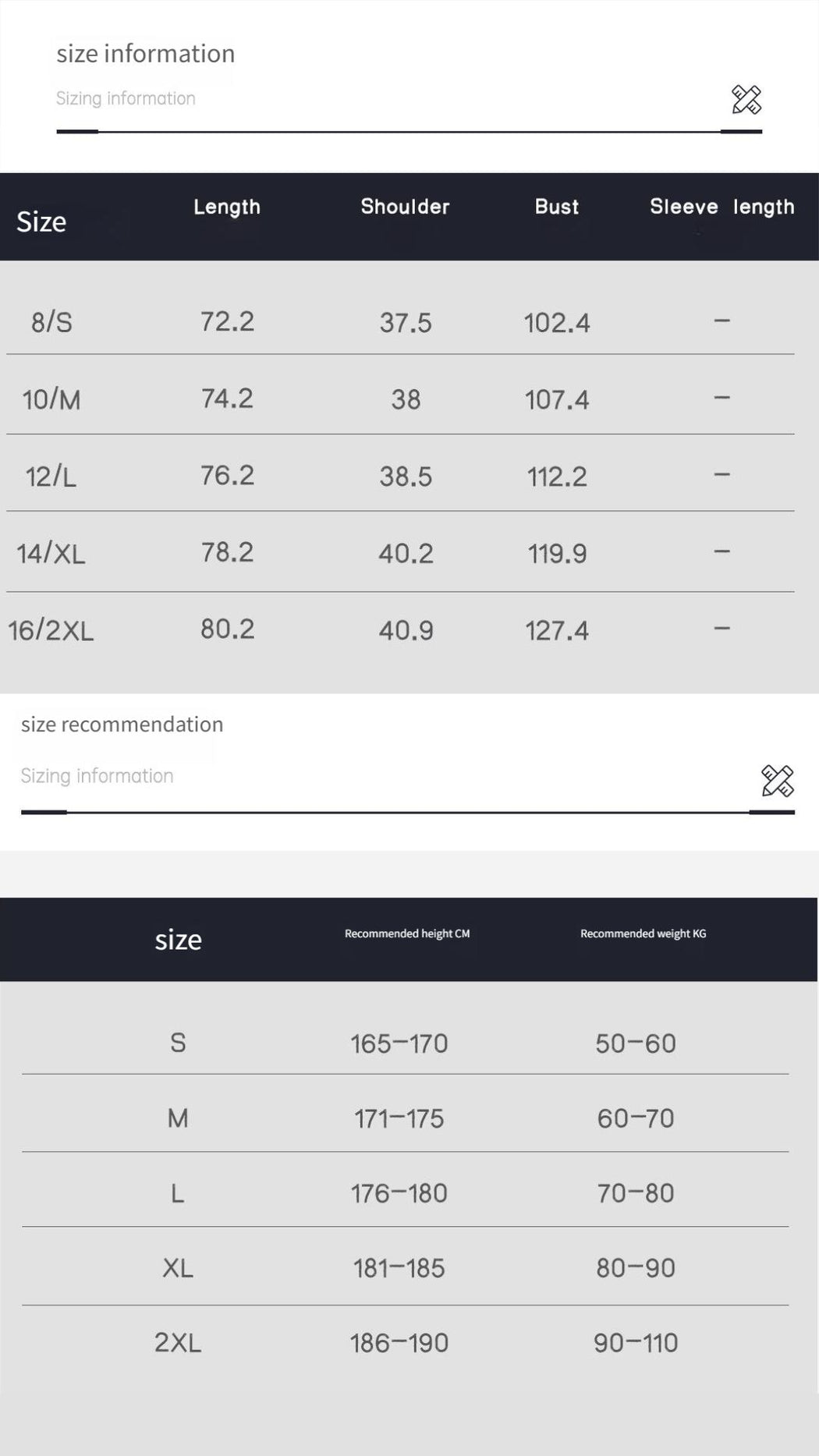Screen dimensions: 819x1456
Task: Click the Recommended height CM header
Action: point(407,933)
